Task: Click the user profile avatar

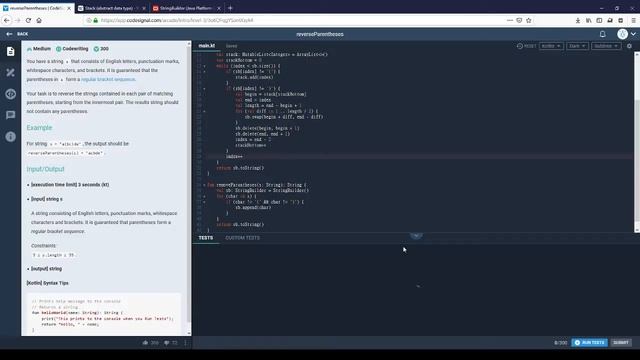Action: 622,34
